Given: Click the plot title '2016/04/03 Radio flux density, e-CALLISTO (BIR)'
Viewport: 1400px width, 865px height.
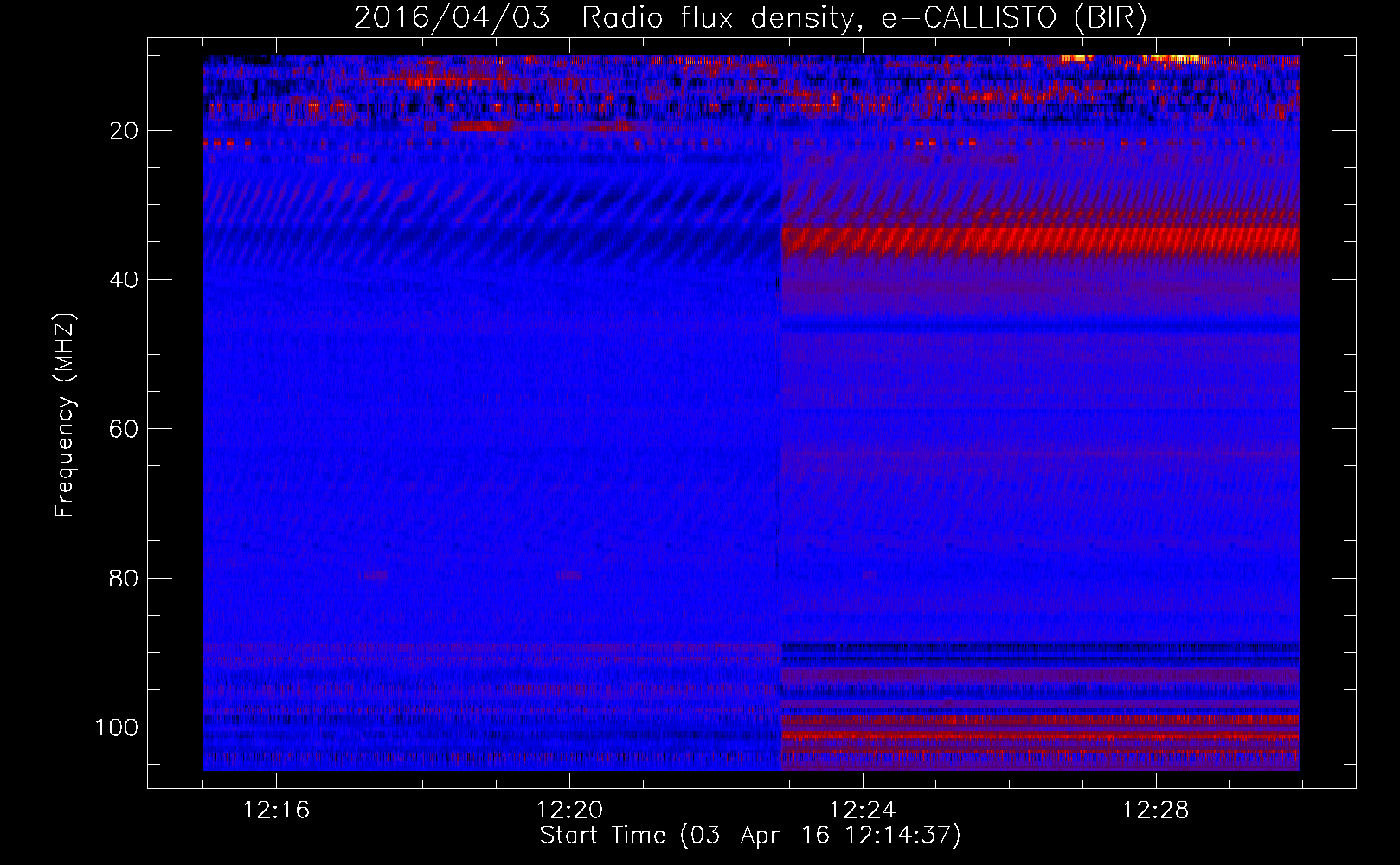Looking at the screenshot, I should pyautogui.click(x=750, y=18).
